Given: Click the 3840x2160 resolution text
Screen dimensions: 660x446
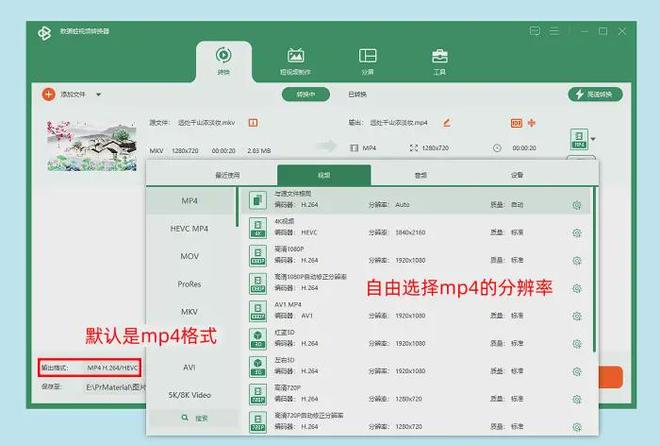Looking at the screenshot, I should pyautogui.click(x=410, y=233).
